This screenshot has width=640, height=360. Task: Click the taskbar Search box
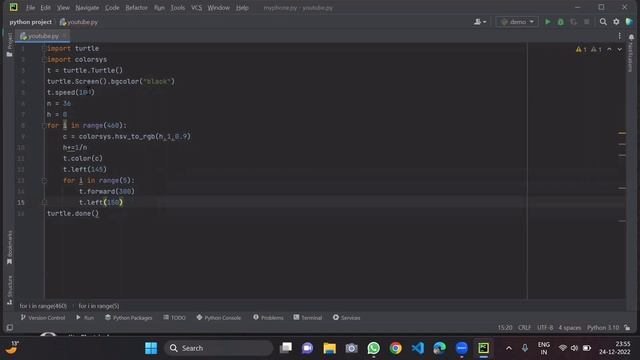[219, 348]
